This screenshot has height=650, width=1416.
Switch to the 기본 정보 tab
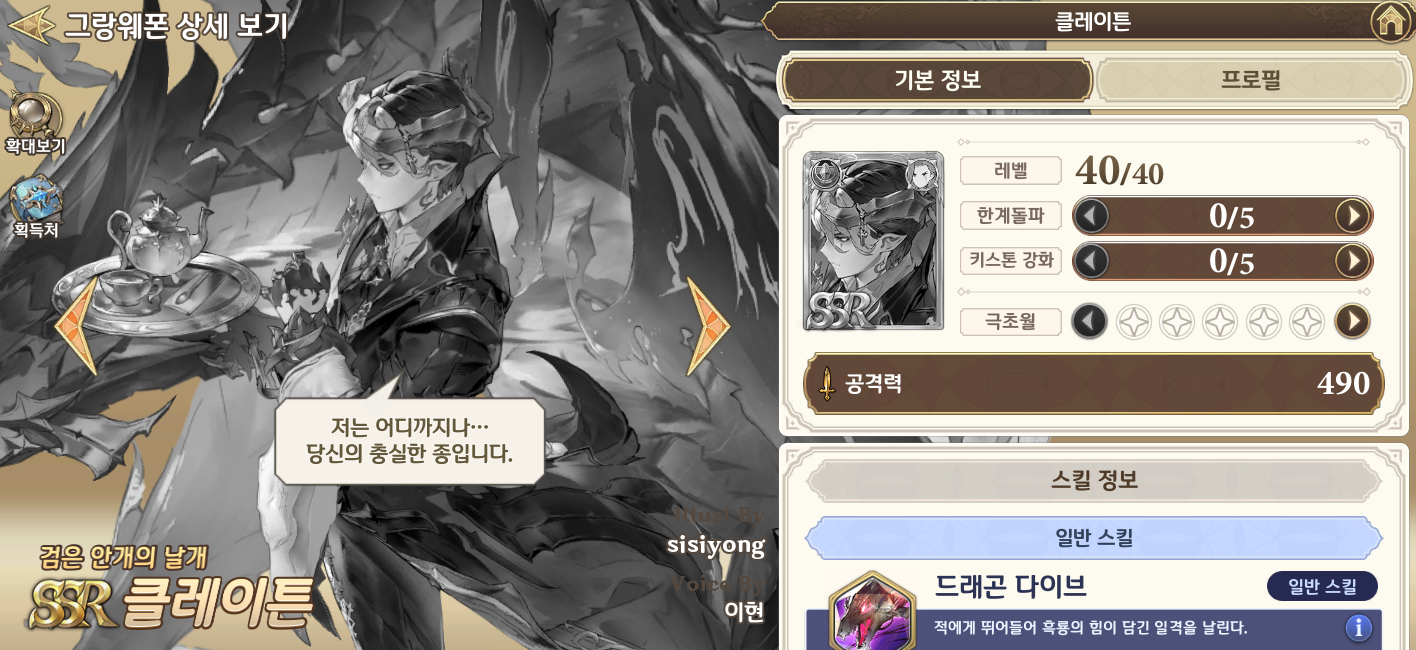(937, 81)
